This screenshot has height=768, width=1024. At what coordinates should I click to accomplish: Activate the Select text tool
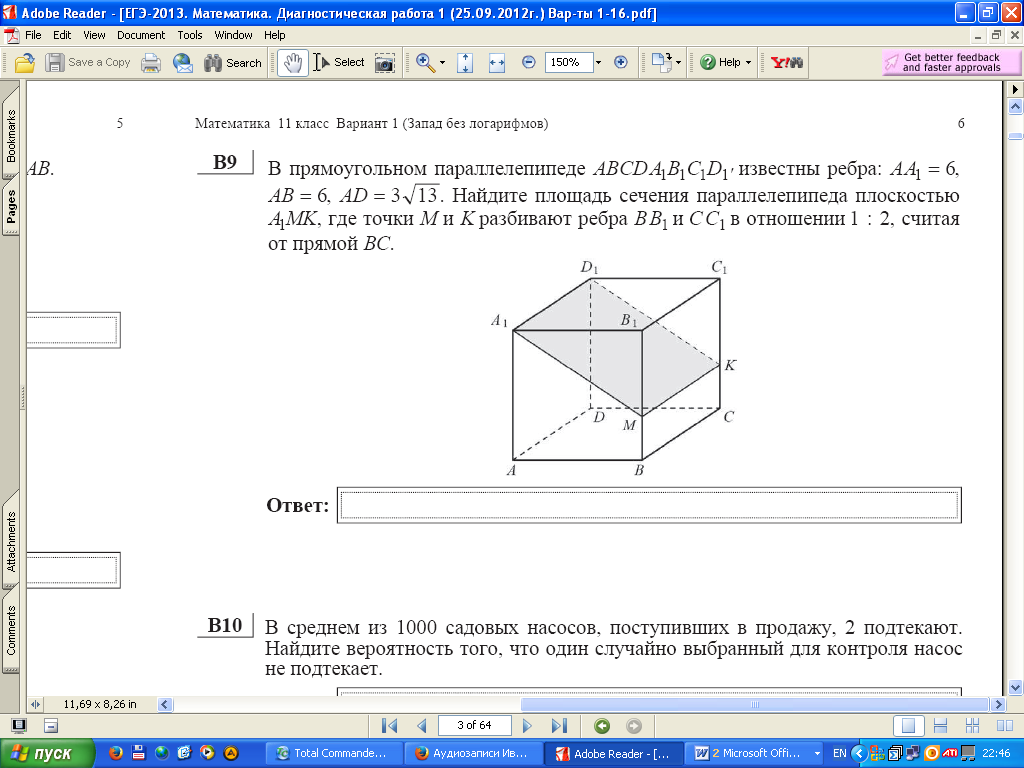tap(338, 63)
